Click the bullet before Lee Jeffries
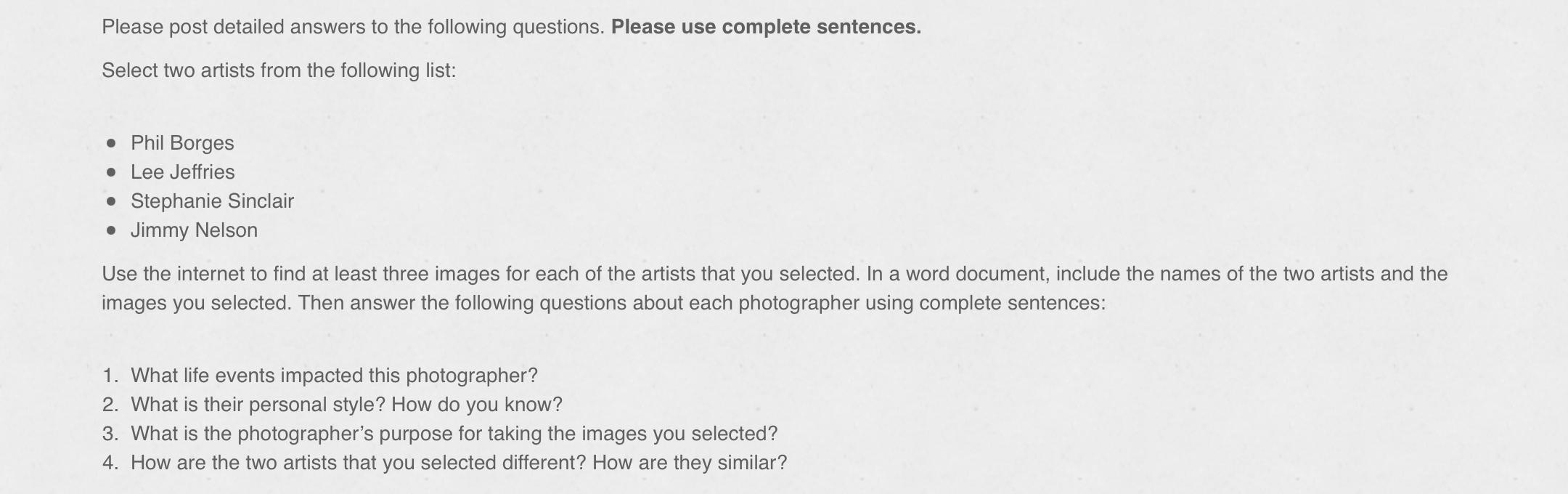Image resolution: width=1568 pixels, height=494 pixels. 111,172
